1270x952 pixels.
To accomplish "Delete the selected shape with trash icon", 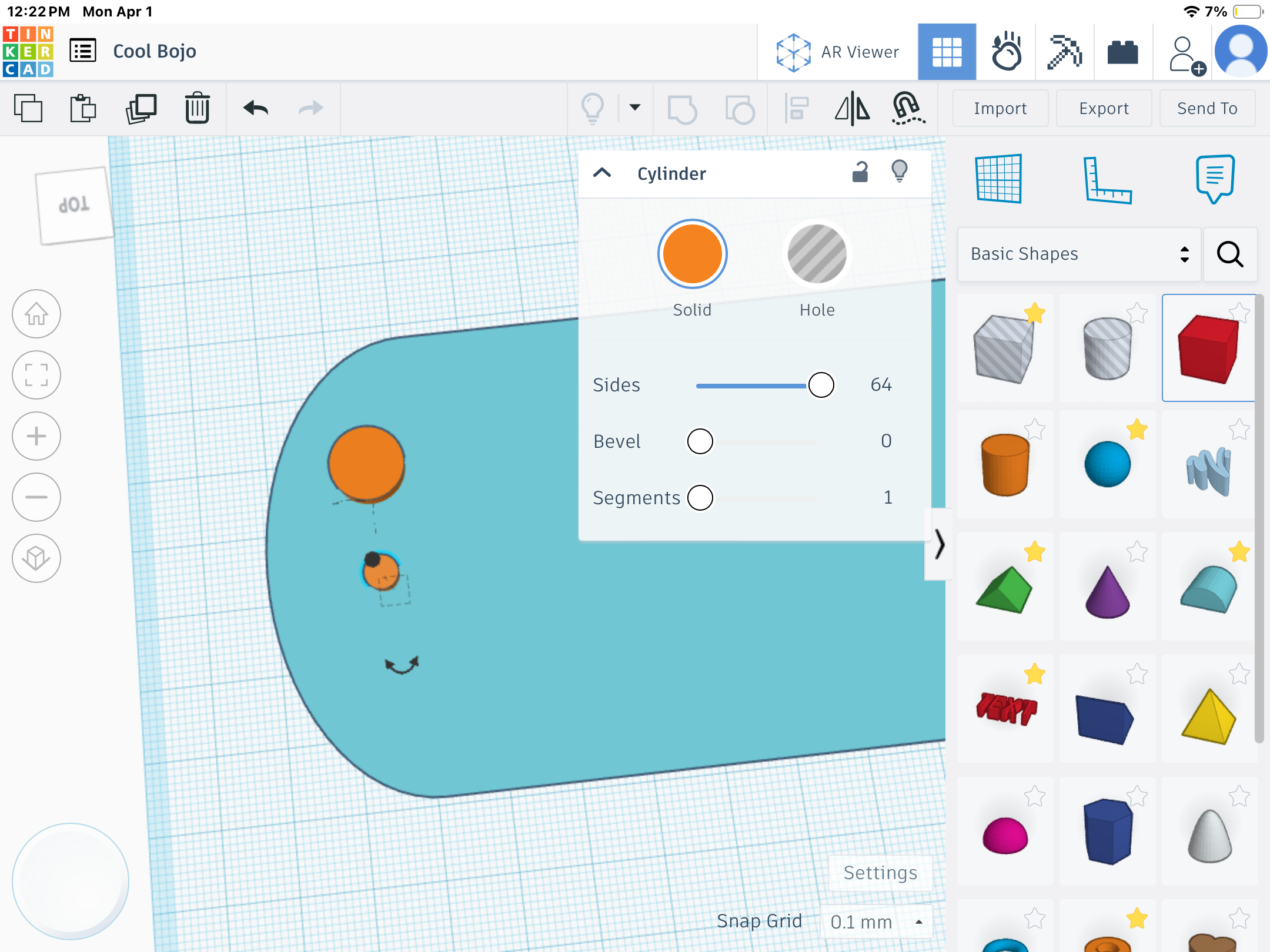I will tap(197, 108).
